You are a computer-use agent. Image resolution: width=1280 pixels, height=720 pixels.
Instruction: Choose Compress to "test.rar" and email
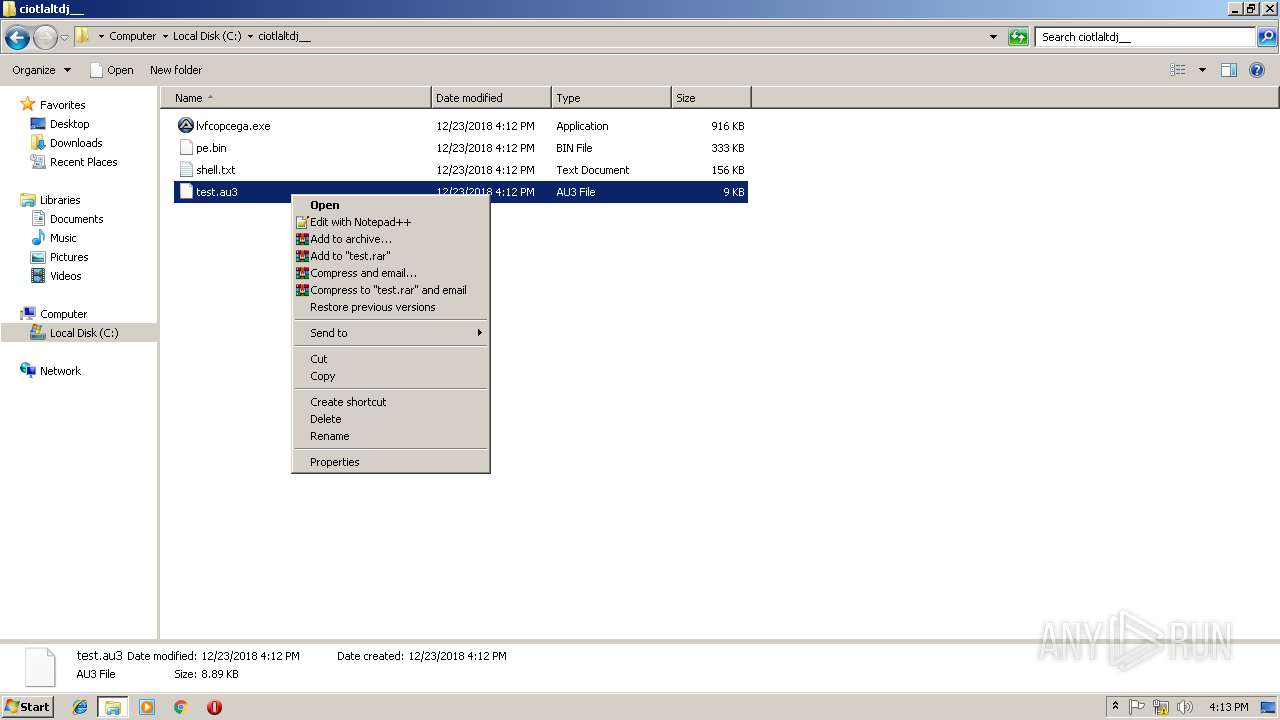[391, 290]
